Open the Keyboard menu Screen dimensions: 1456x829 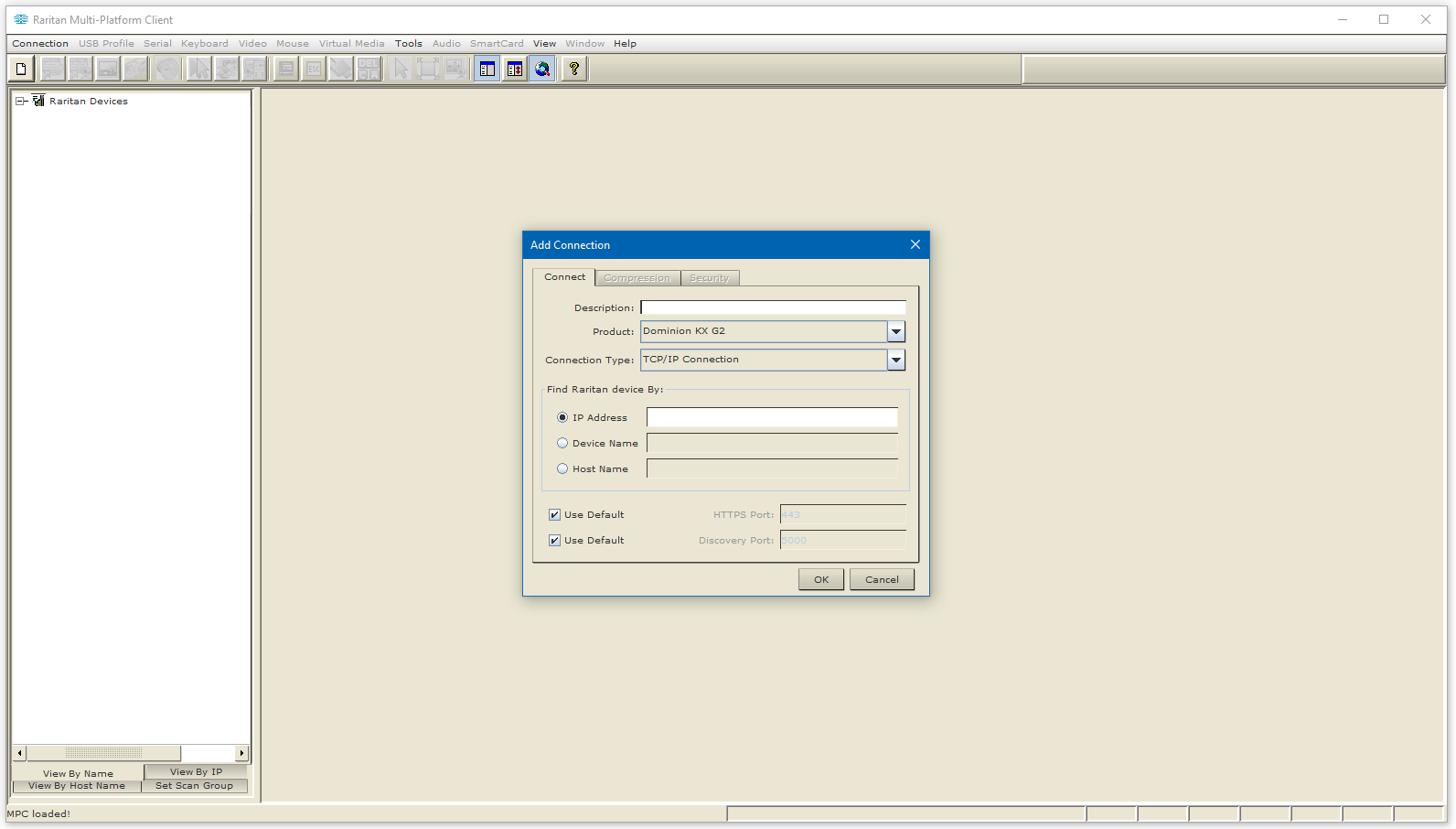click(205, 43)
